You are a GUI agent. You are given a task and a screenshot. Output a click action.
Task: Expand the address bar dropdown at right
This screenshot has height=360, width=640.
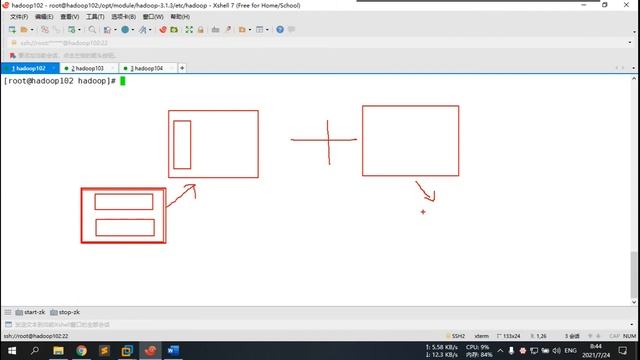(x=630, y=43)
